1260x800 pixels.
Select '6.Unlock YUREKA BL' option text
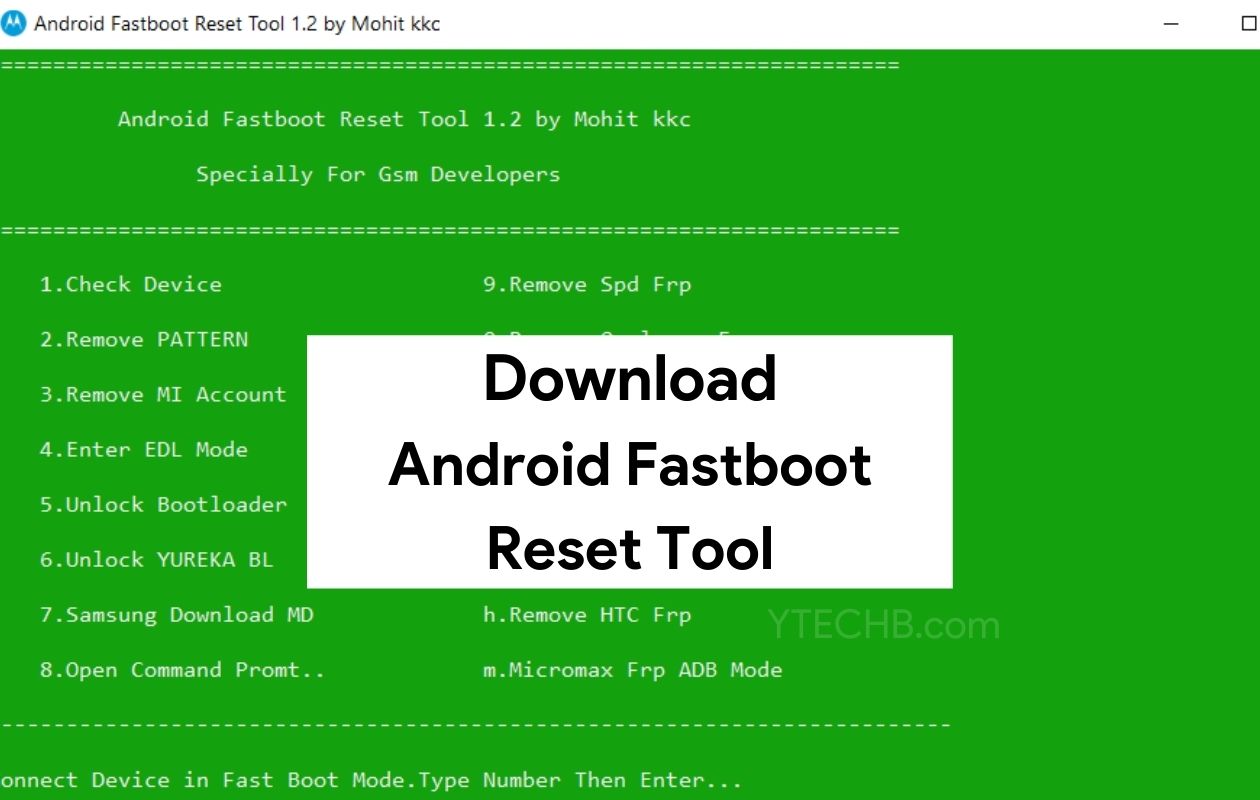click(156, 560)
